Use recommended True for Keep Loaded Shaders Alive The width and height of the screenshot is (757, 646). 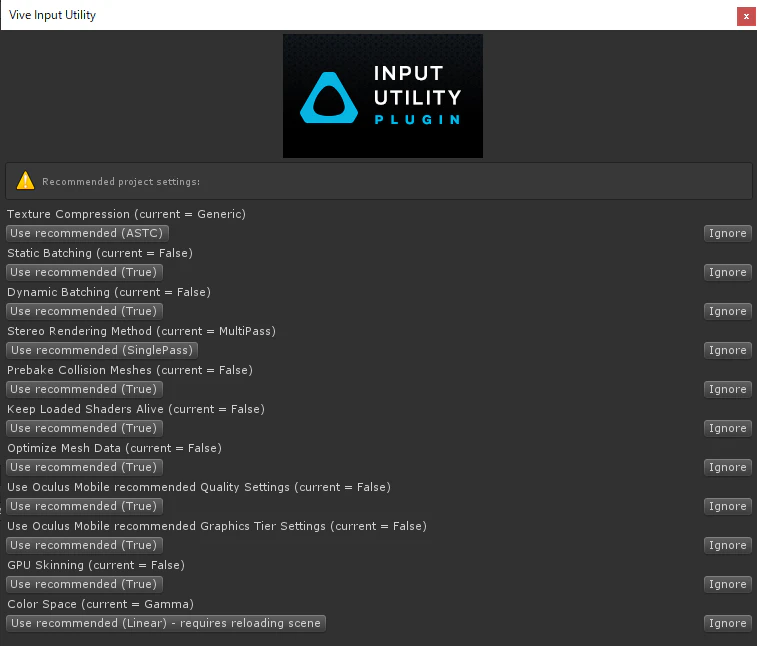[84, 428]
